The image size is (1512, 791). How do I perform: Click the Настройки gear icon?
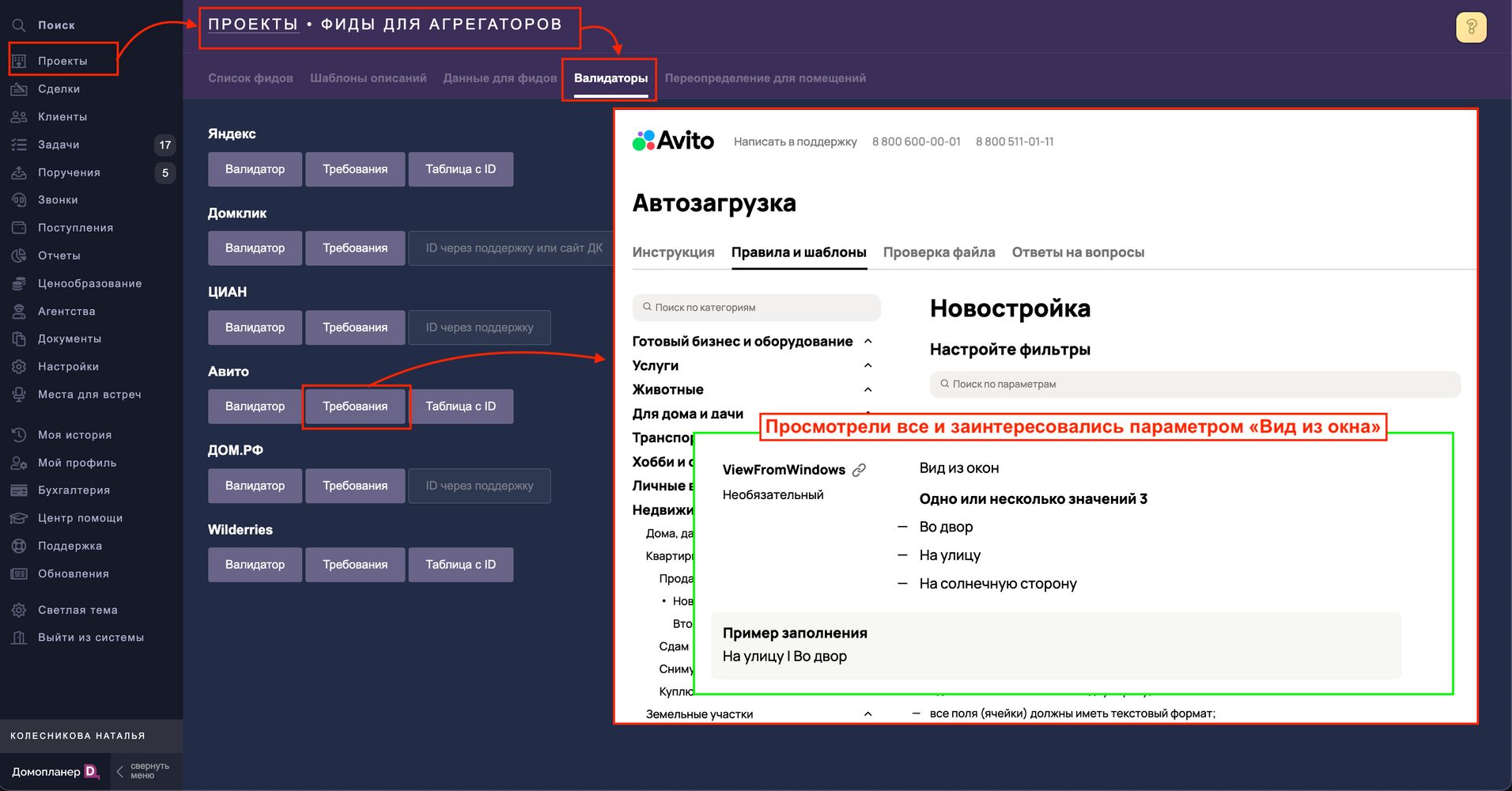pos(19,367)
